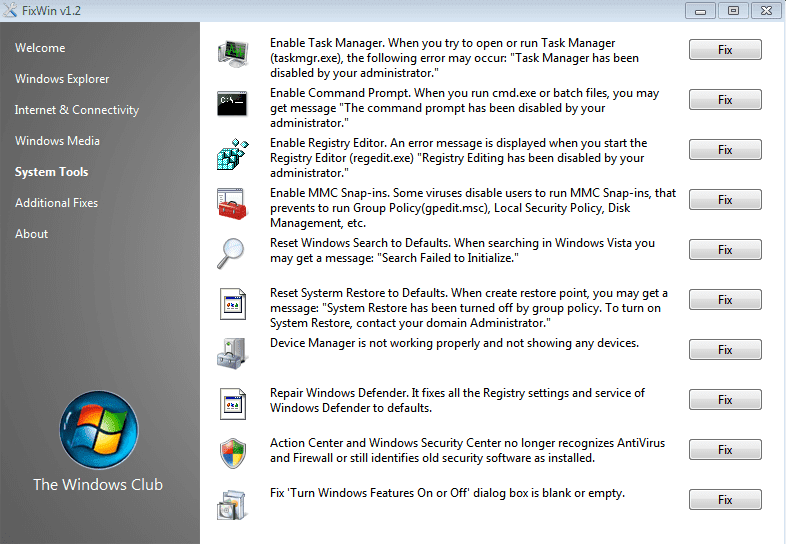Screen dimensions: 786x544
Task: Fix the Repair Windows Defender issue
Action: (x=725, y=400)
